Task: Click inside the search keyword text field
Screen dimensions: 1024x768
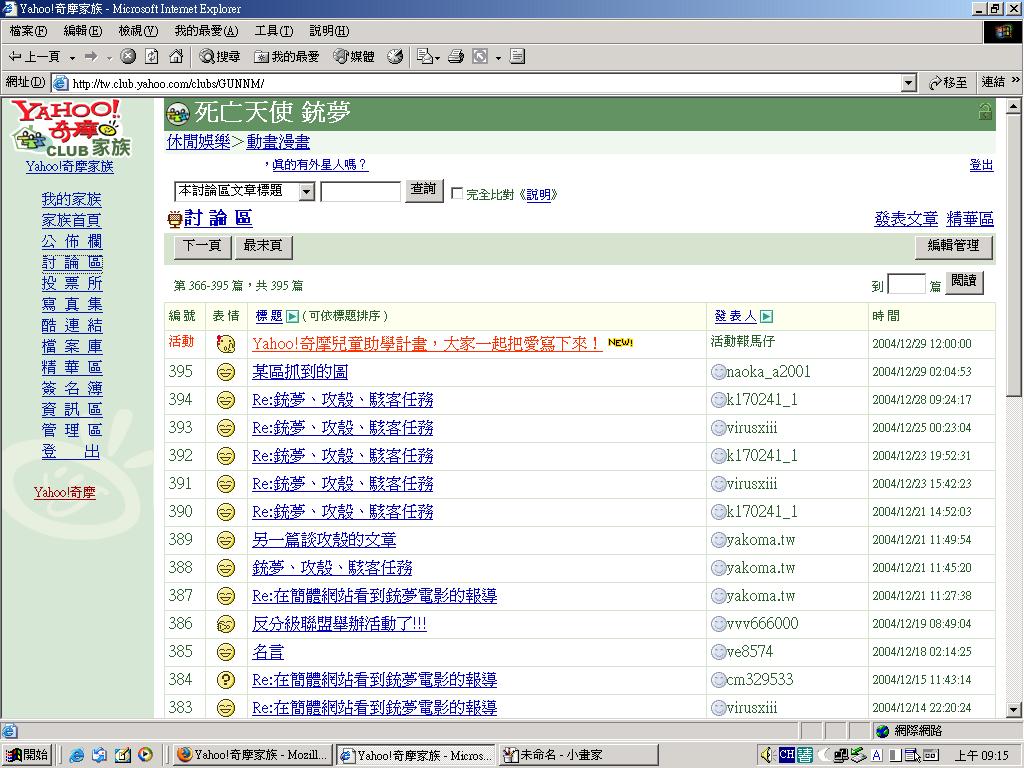Action: tap(360, 191)
